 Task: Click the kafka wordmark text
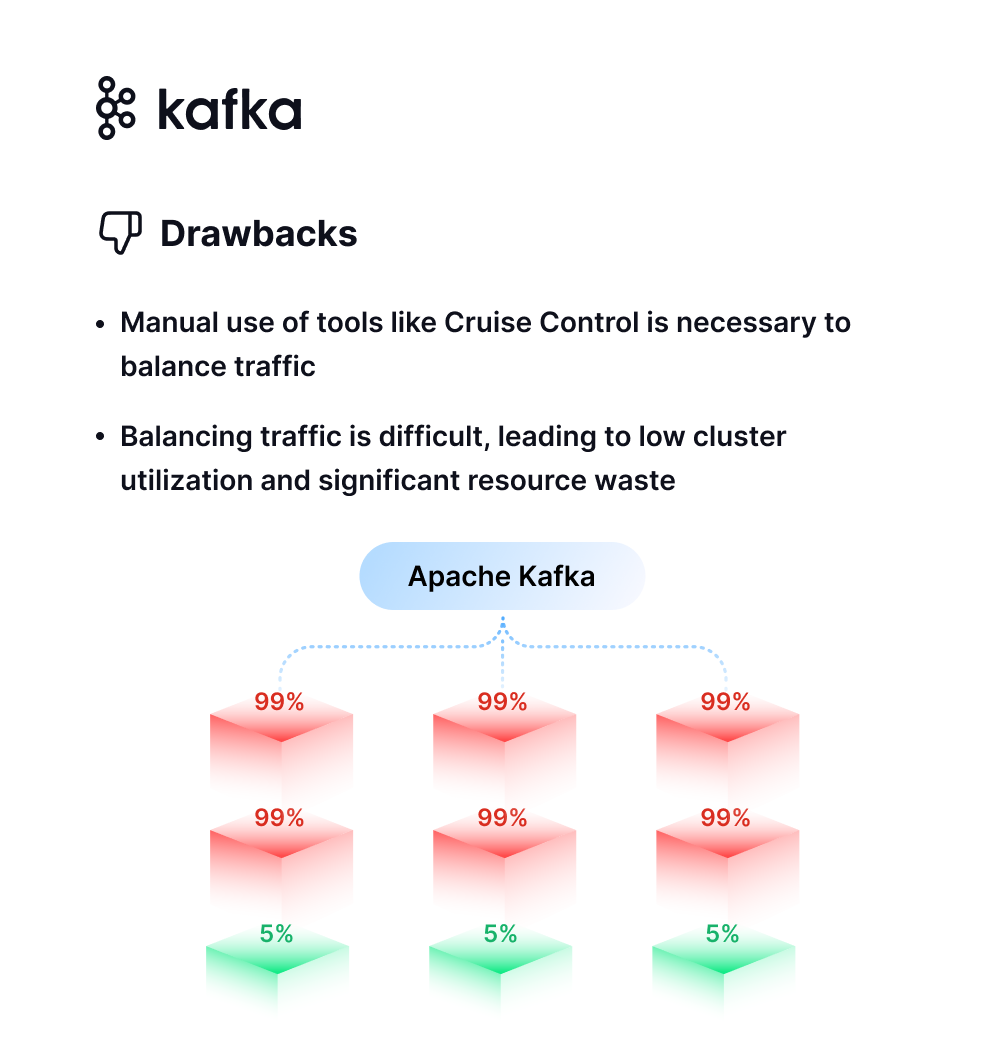tap(229, 109)
